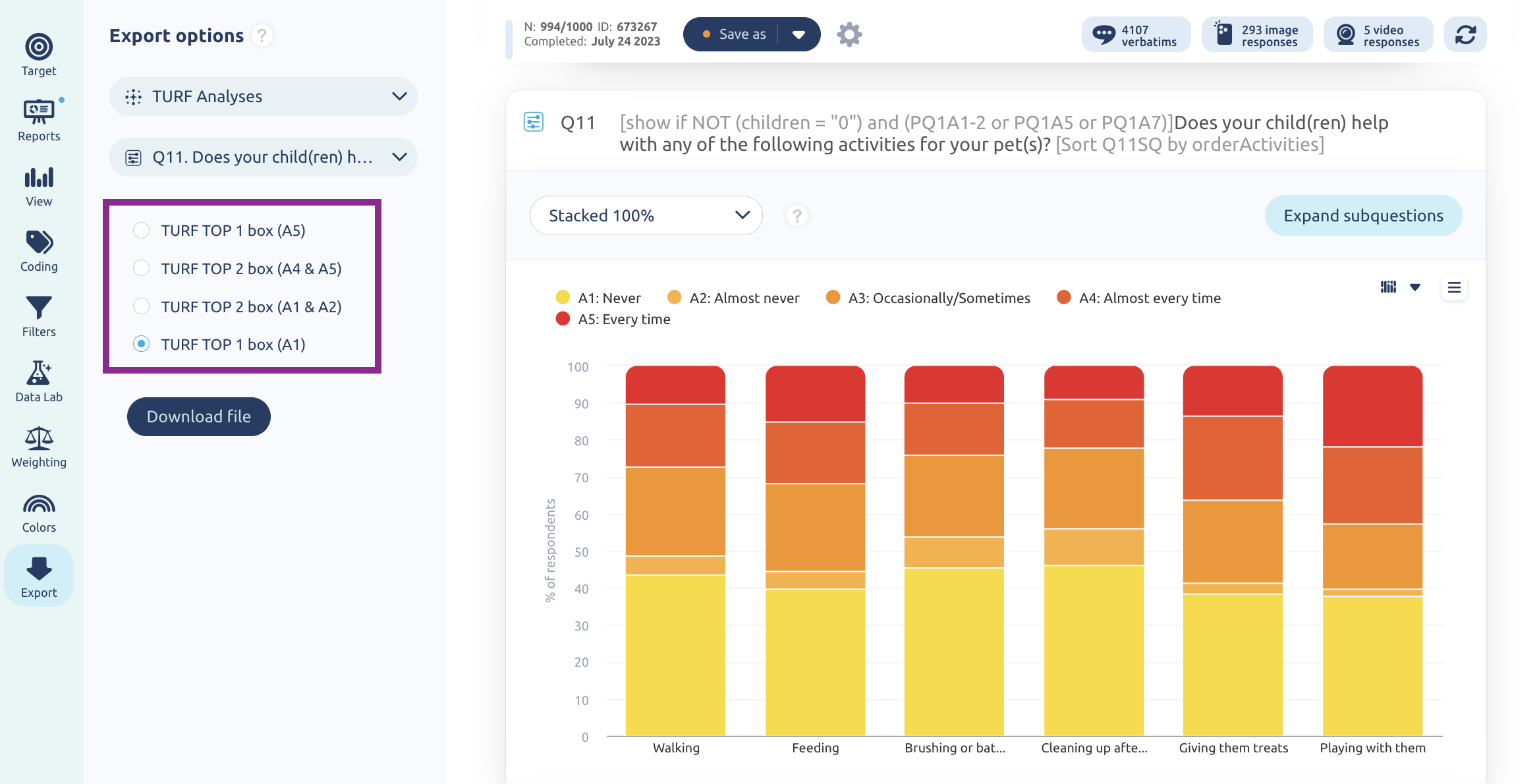Click the Walking bar yellow segment
The height and width of the screenshot is (784, 1539).
click(675, 656)
